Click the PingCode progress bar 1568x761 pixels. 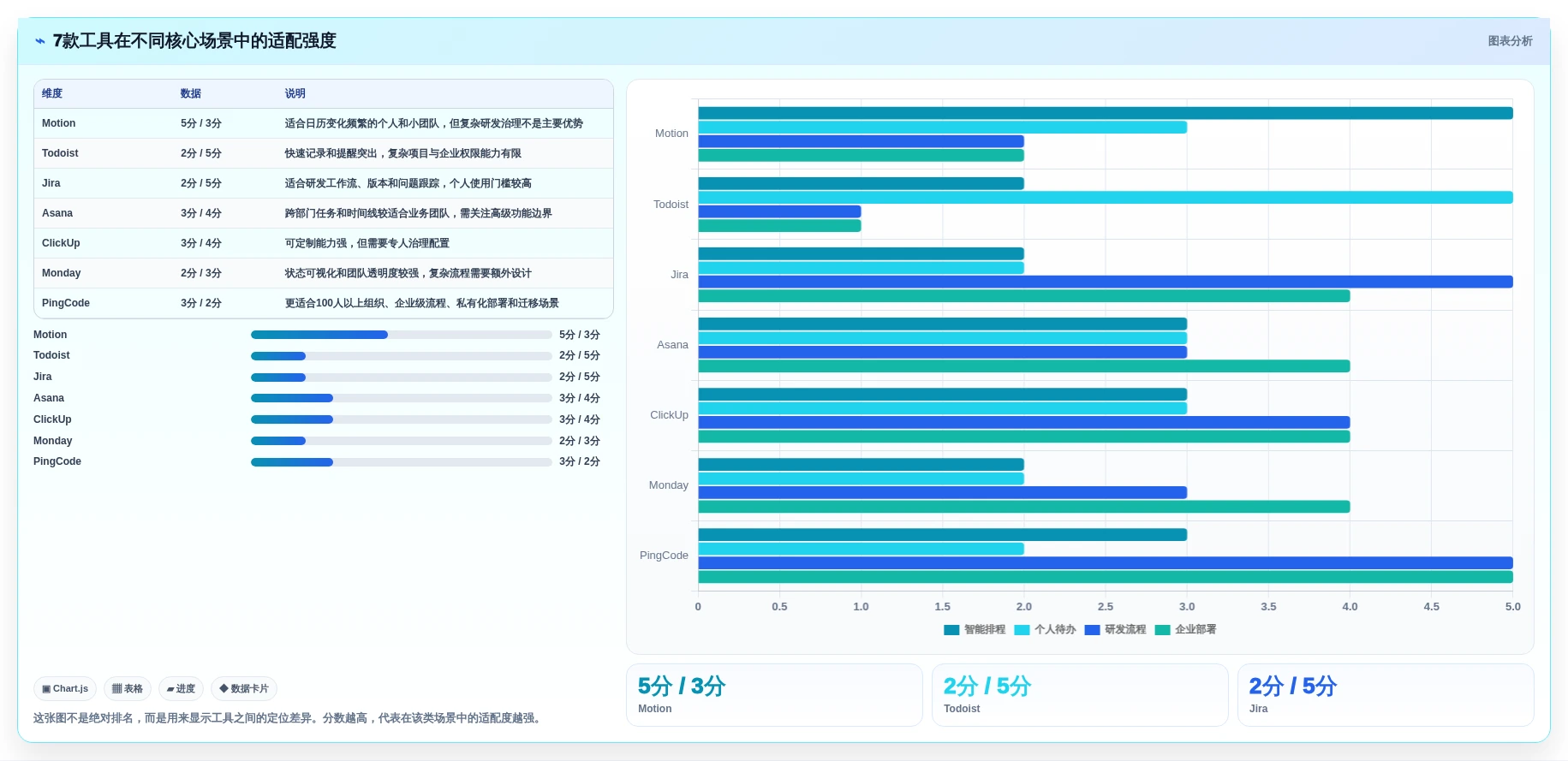point(401,462)
